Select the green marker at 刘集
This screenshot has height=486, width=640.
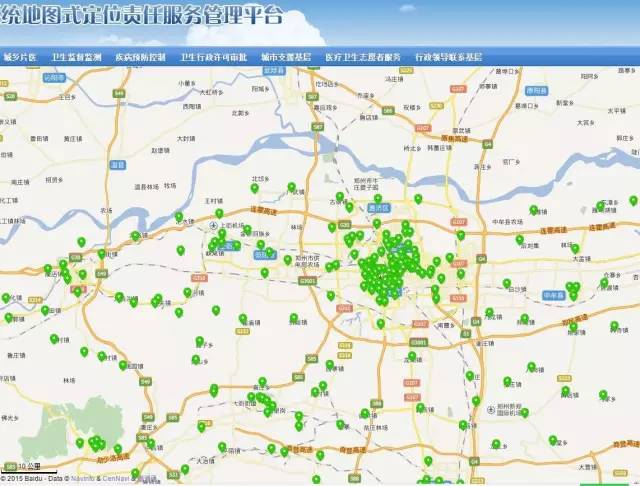520,240
